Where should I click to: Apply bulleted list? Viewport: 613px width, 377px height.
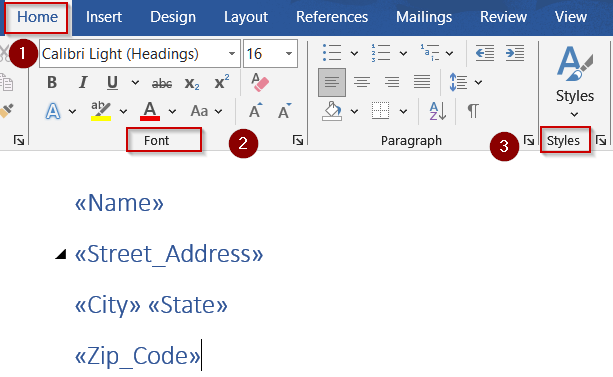click(x=332, y=52)
